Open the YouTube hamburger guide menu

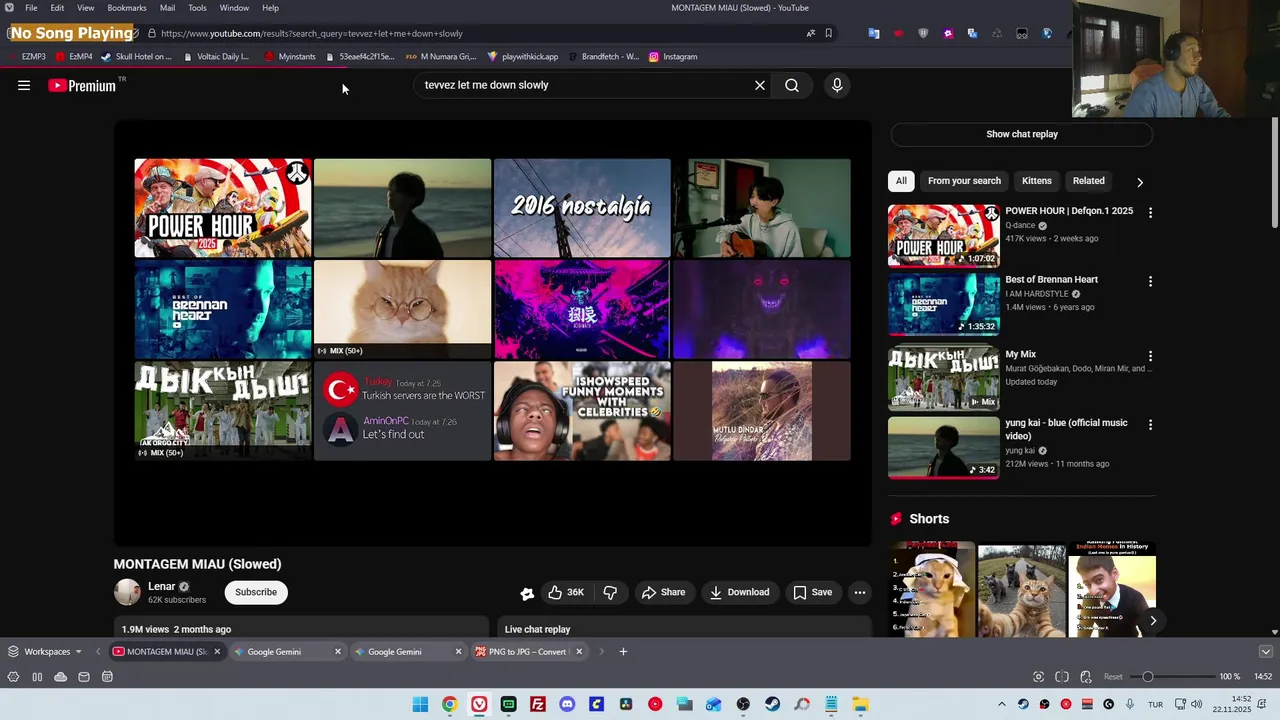tap(24, 86)
